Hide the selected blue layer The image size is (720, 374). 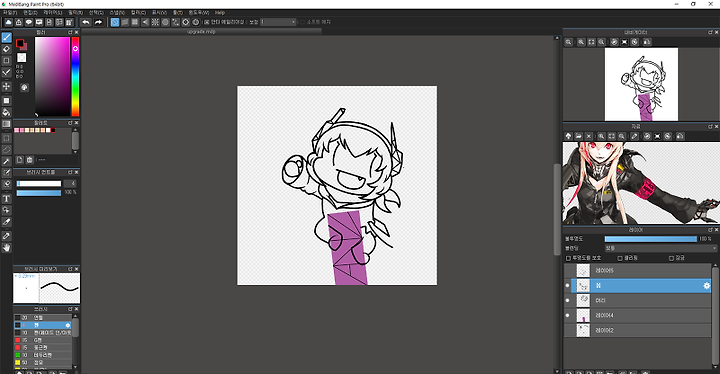[x=568, y=286]
